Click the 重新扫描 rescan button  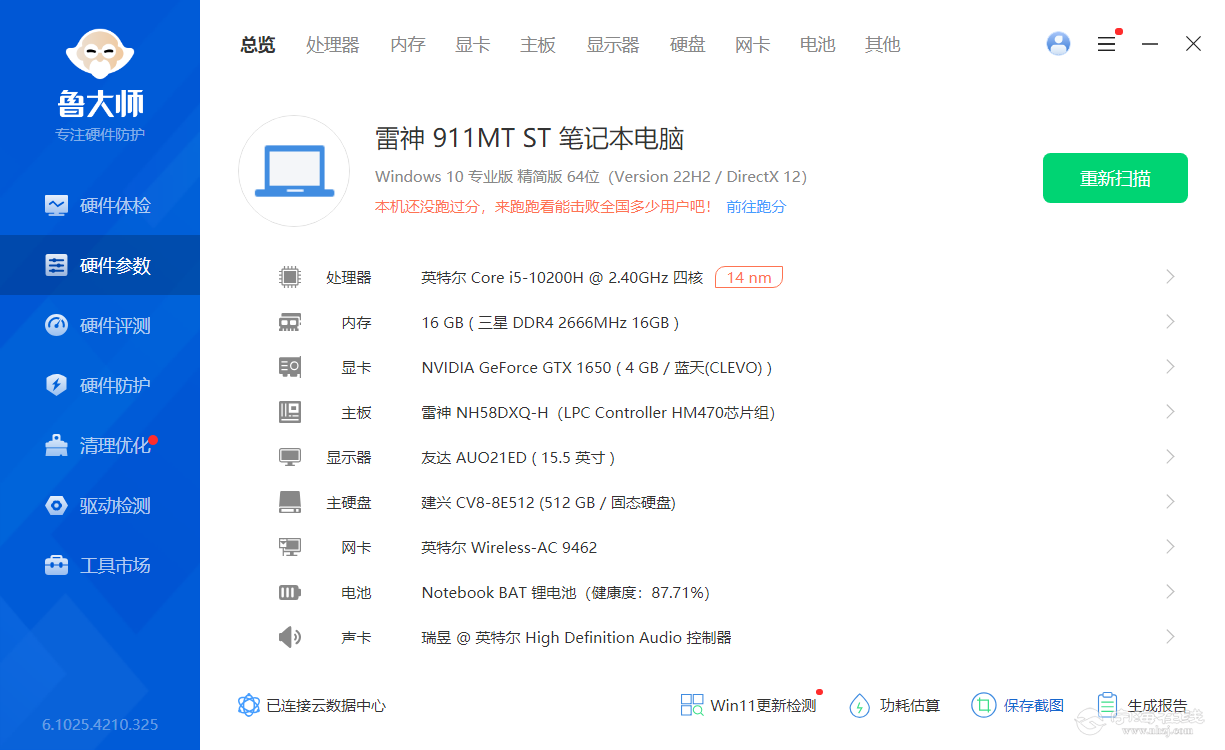coord(1115,177)
